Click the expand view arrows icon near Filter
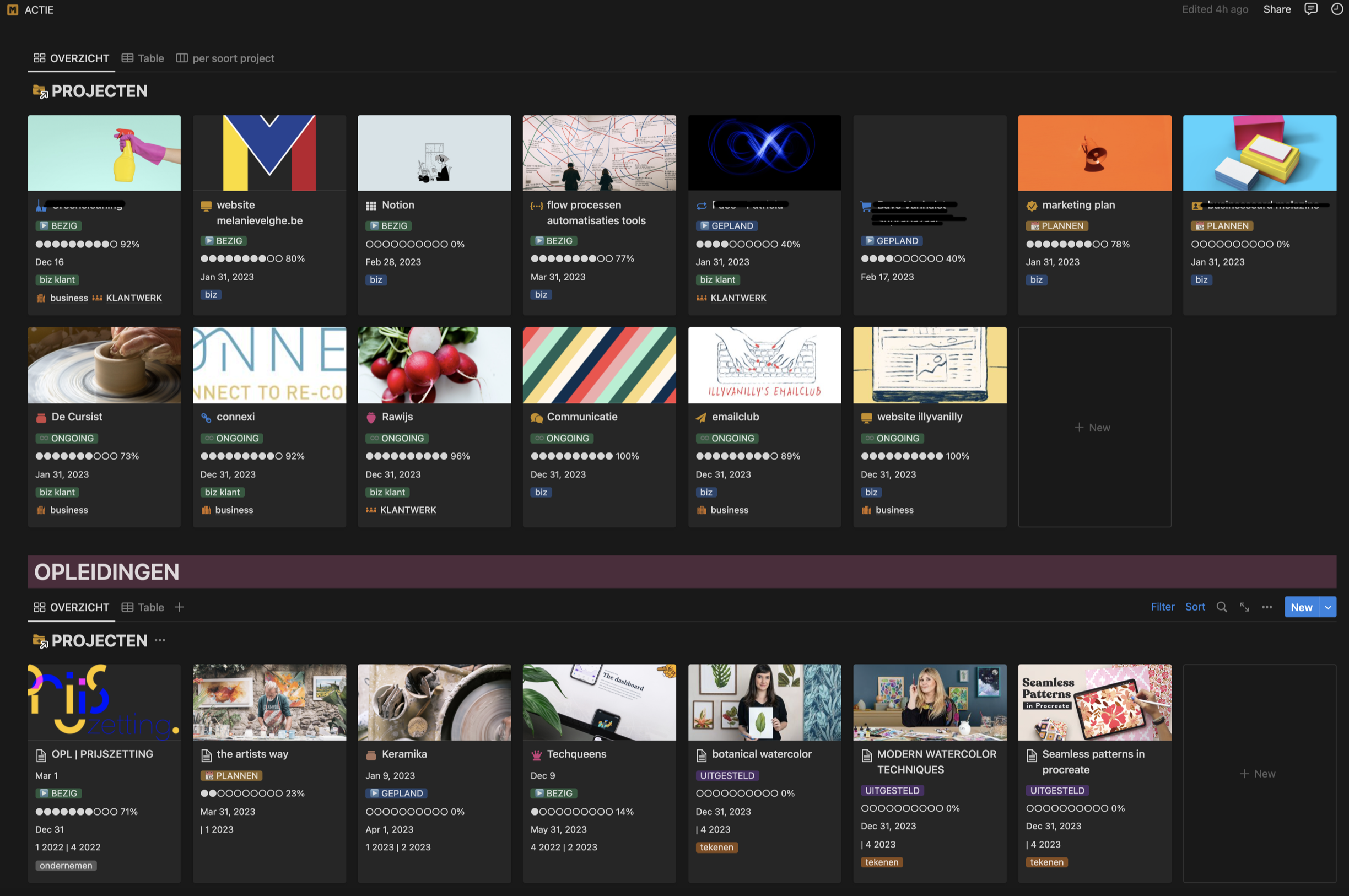 pyautogui.click(x=1244, y=607)
